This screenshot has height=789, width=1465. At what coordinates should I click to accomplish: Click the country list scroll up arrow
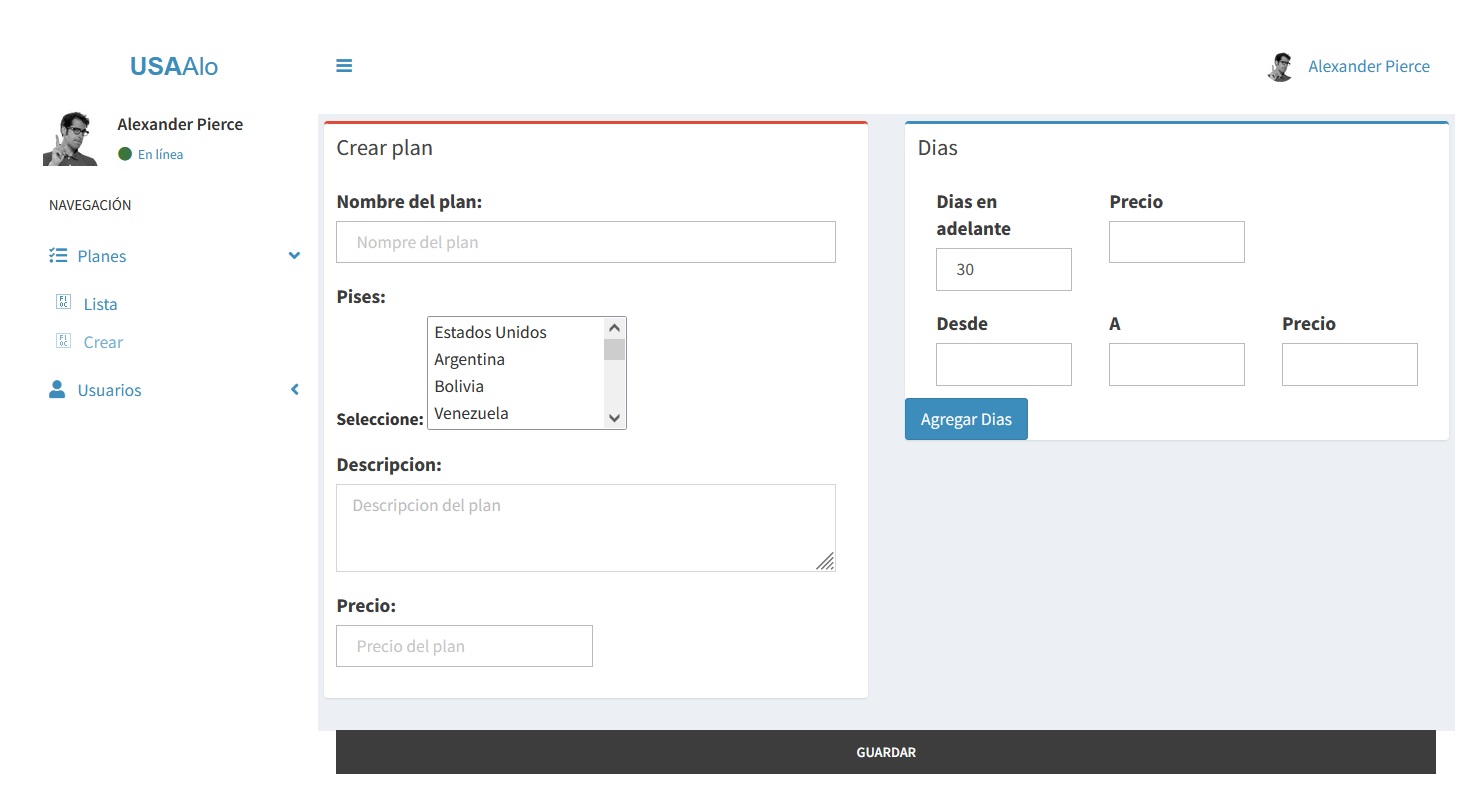tap(615, 328)
